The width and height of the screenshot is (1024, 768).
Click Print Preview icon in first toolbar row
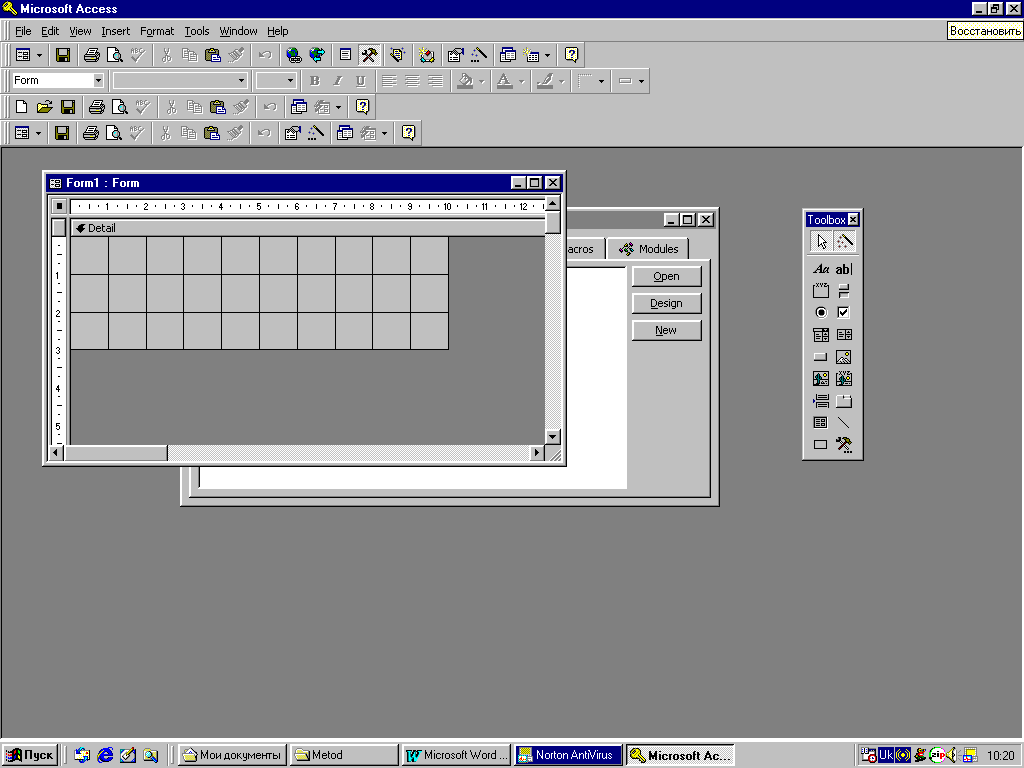point(114,55)
